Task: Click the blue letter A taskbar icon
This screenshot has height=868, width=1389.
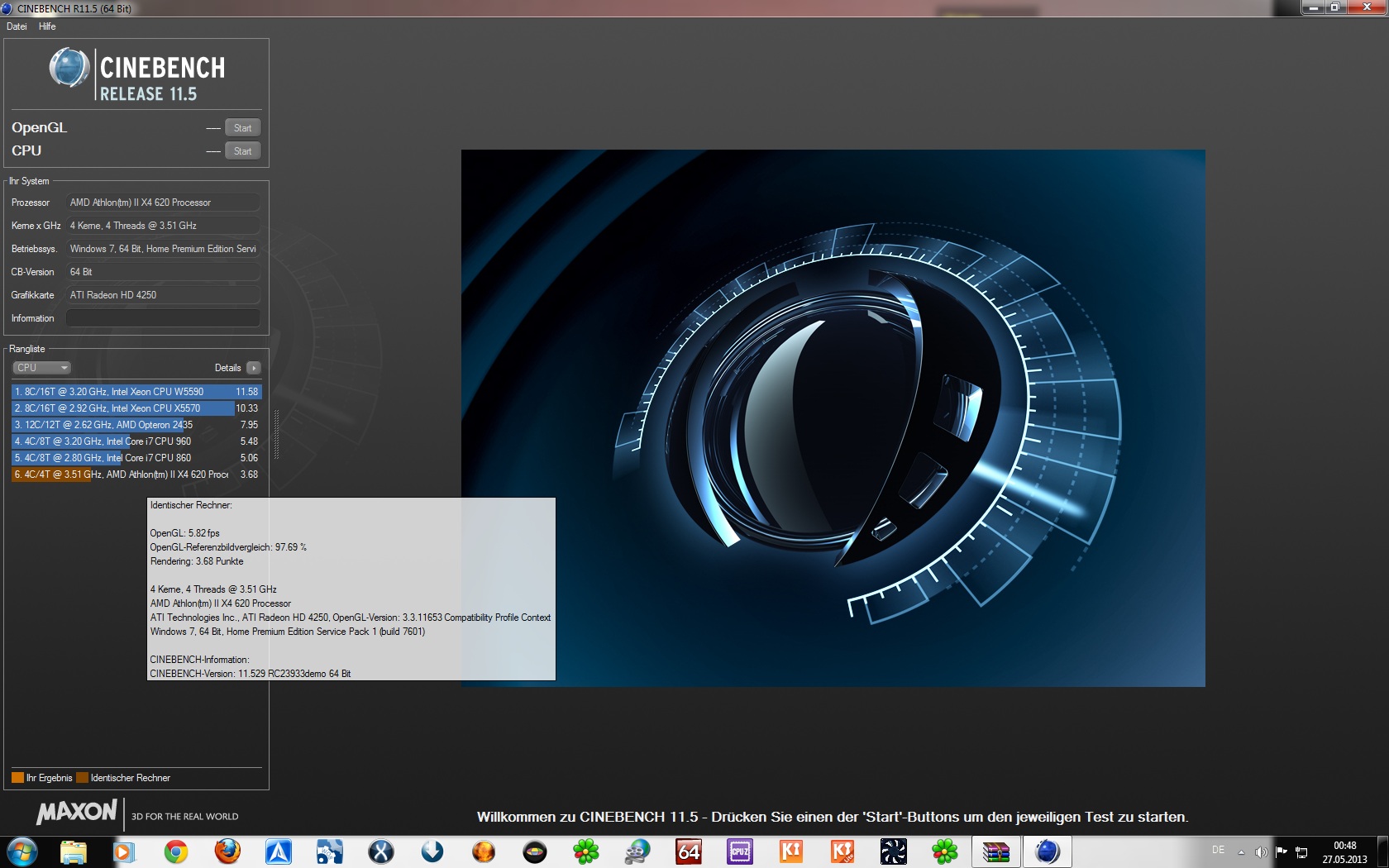Action: (278, 851)
